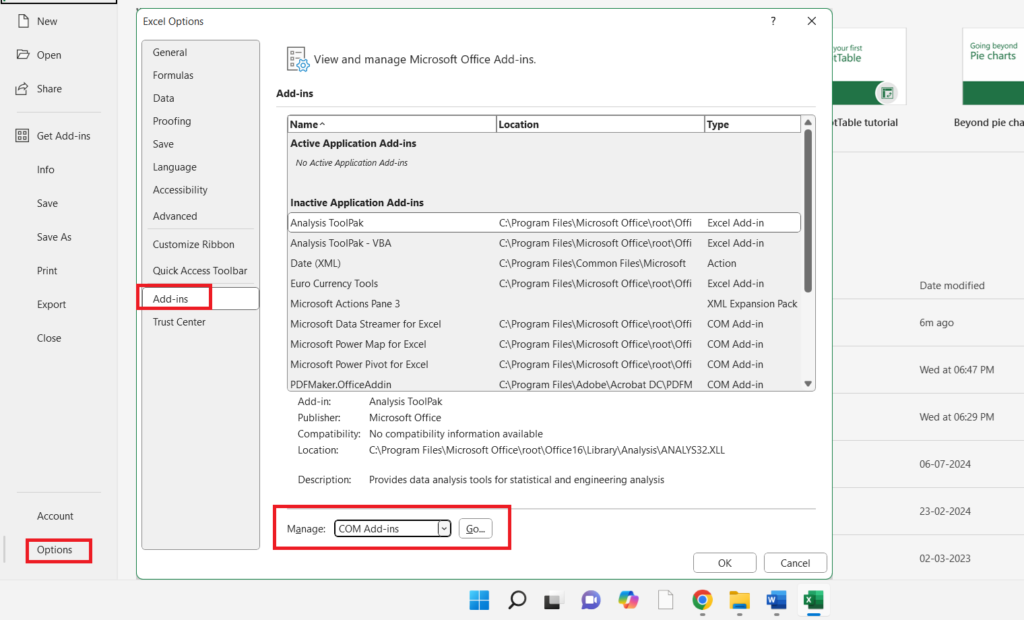Image resolution: width=1024 pixels, height=620 pixels.
Task: Select Microsoft Power Pivot for Excel row
Action: [x=544, y=365]
